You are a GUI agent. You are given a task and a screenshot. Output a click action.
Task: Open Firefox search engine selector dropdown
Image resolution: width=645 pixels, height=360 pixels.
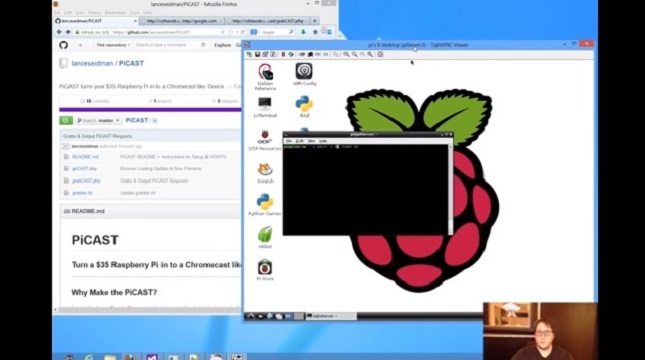coord(255,32)
